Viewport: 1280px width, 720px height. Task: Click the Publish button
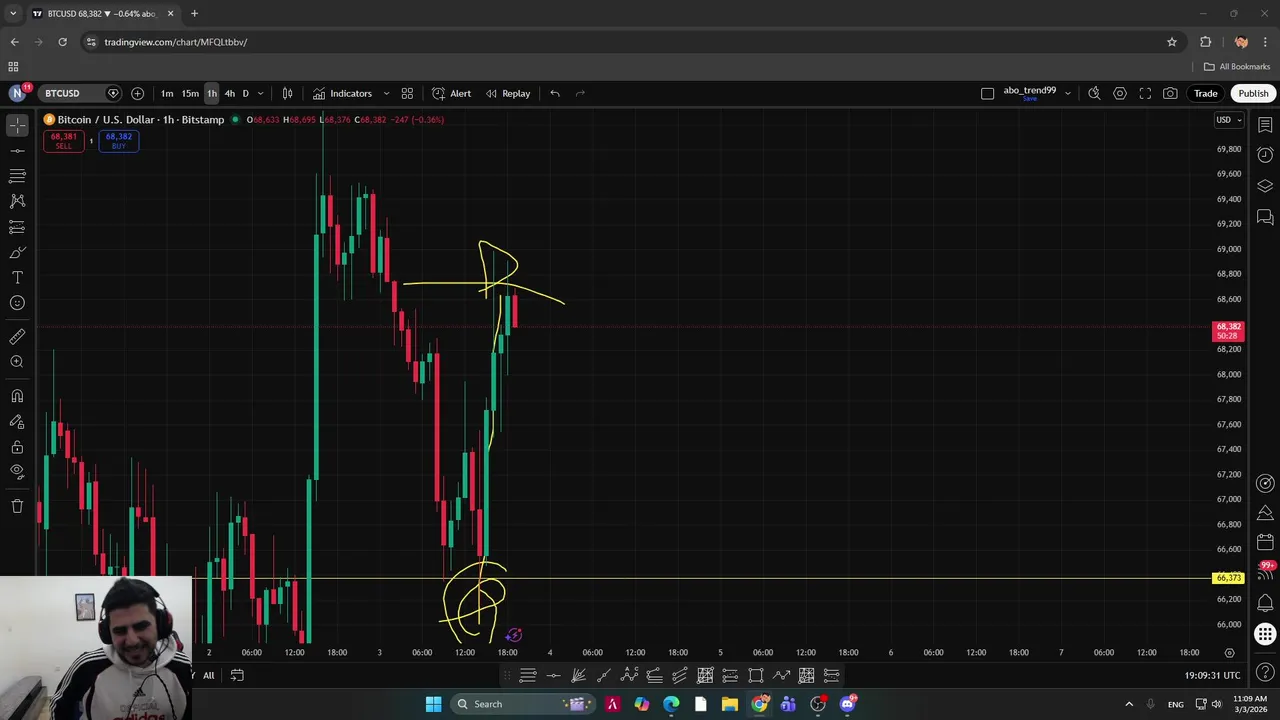pos(1253,93)
